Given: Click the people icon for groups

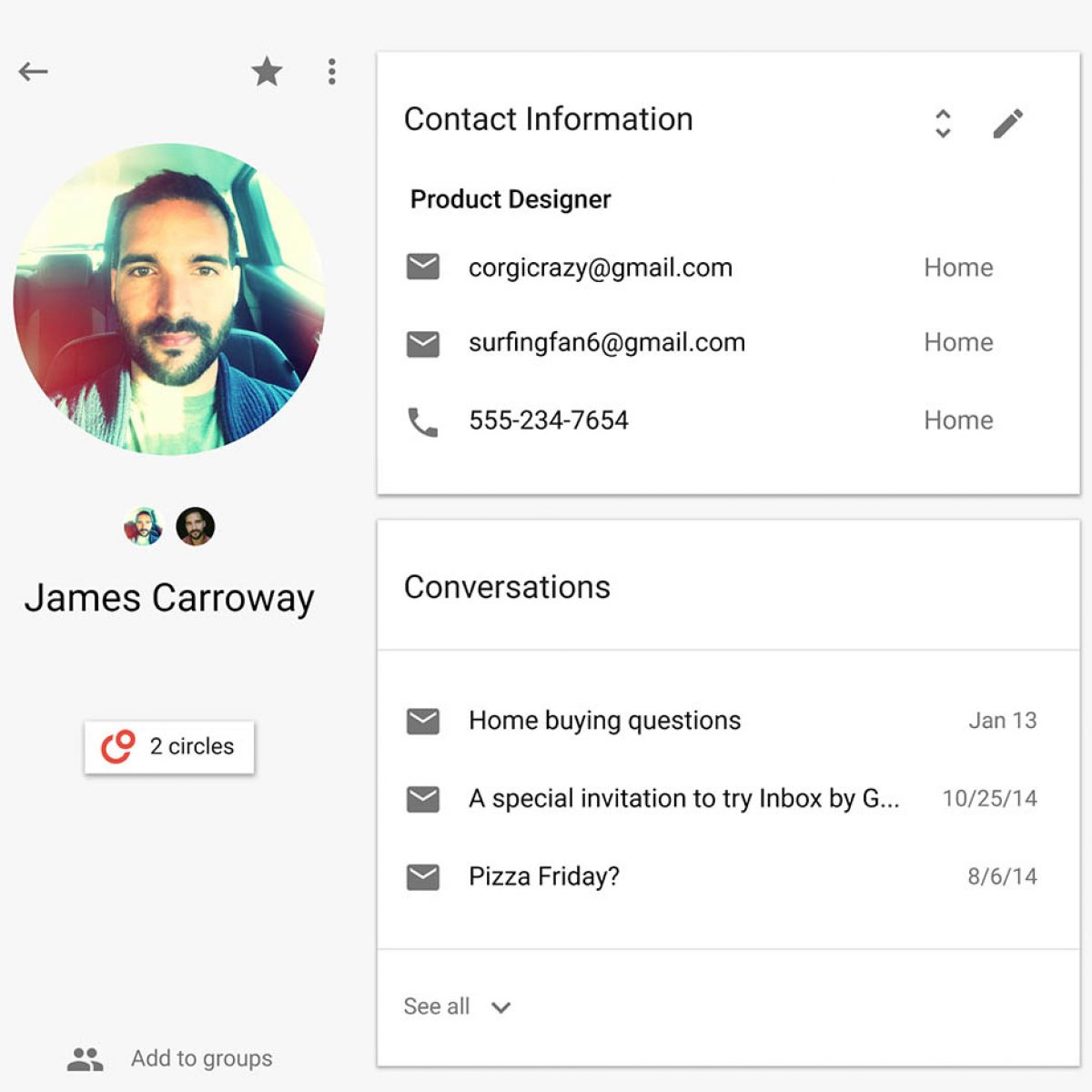Looking at the screenshot, I should [86, 1058].
